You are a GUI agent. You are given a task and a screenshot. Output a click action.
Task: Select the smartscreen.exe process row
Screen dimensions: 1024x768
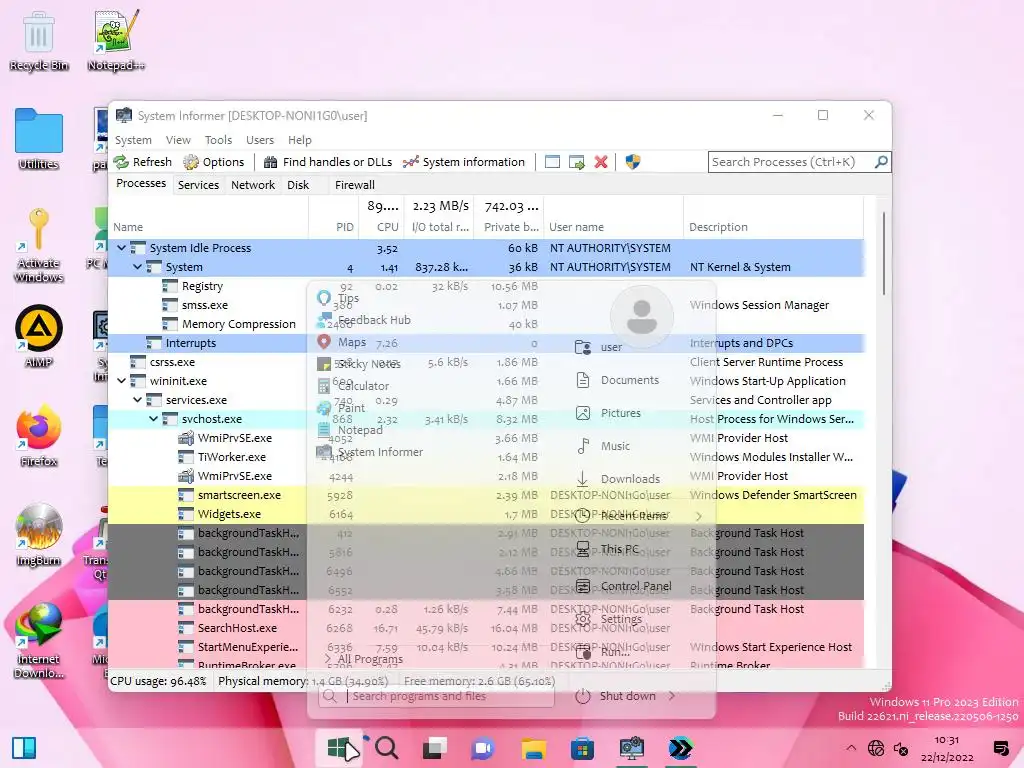point(487,495)
